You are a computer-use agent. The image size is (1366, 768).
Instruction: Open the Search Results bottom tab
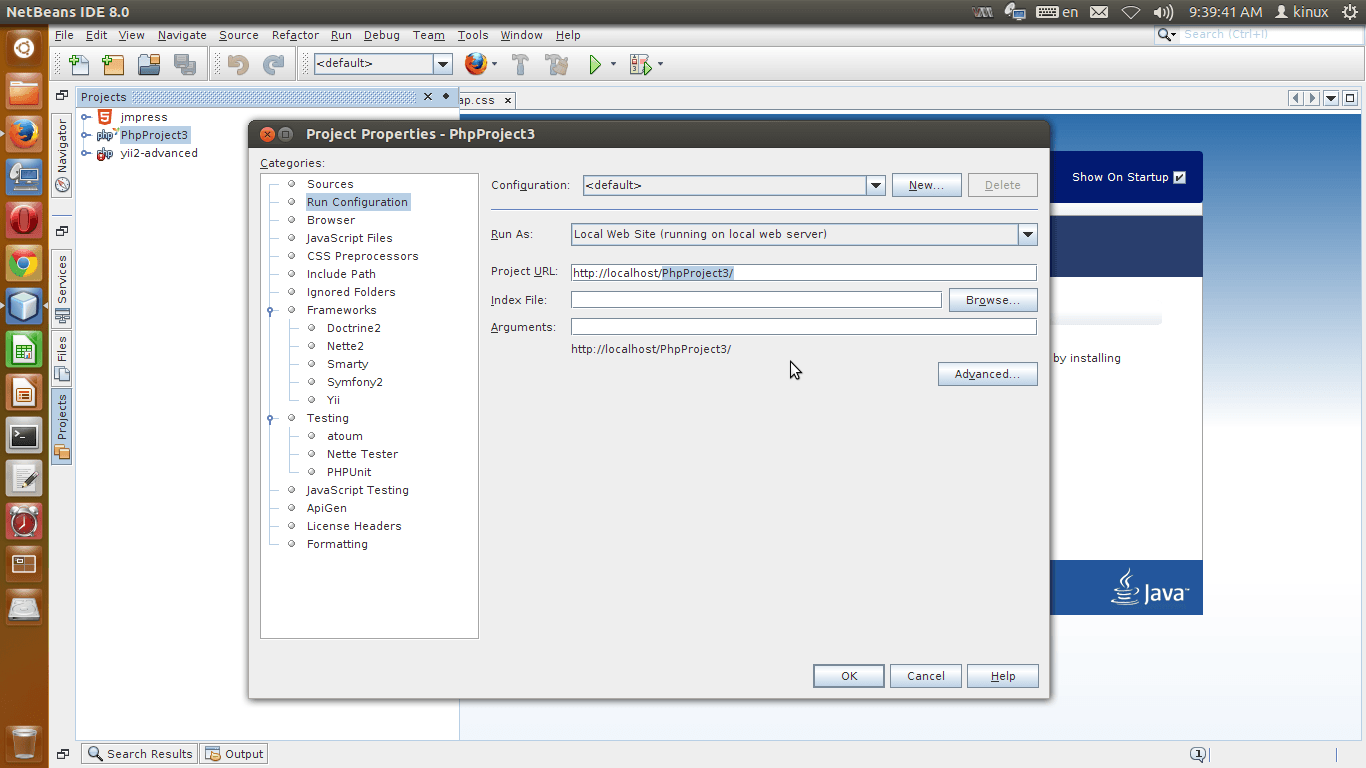140,754
